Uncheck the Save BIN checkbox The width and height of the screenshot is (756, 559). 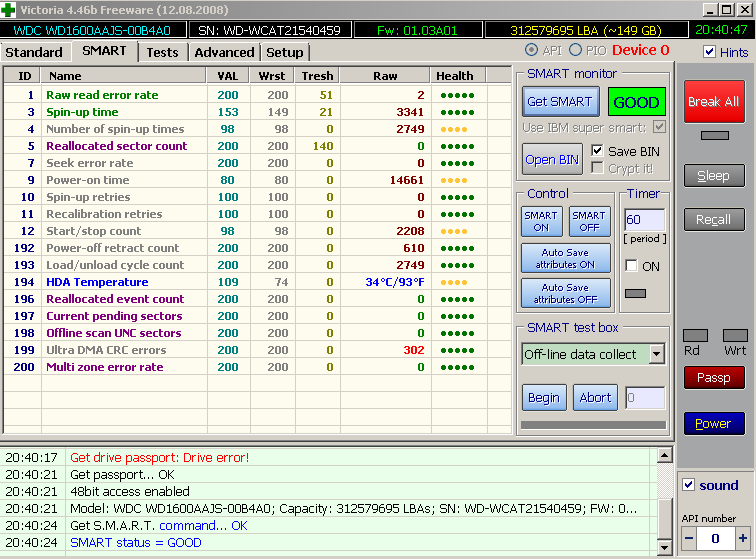[597, 151]
